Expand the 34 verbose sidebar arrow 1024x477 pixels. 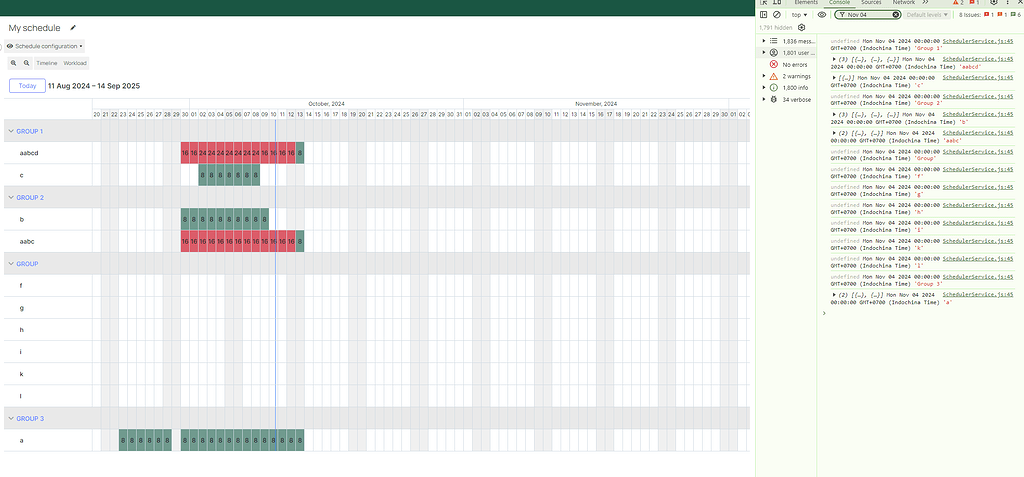763,99
